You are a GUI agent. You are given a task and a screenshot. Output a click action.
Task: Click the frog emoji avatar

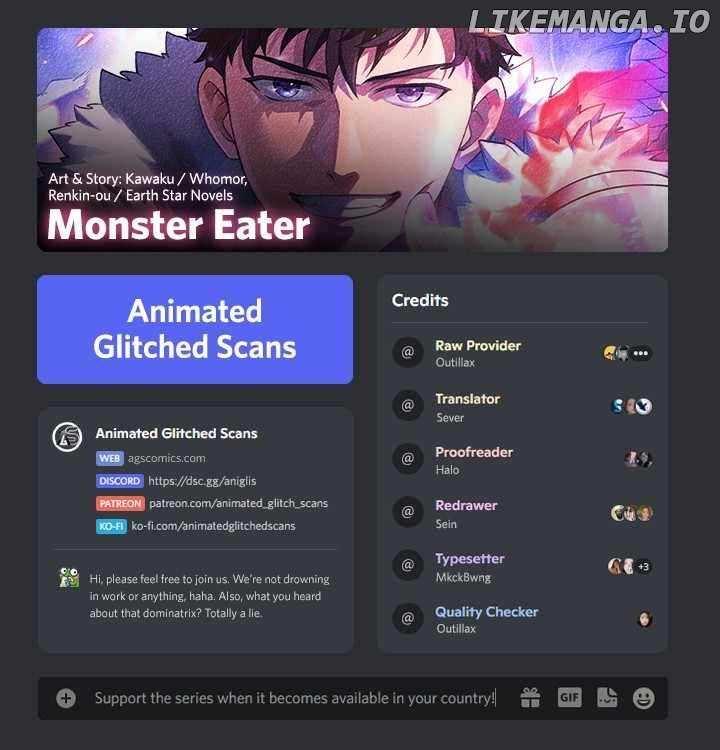coord(69,578)
